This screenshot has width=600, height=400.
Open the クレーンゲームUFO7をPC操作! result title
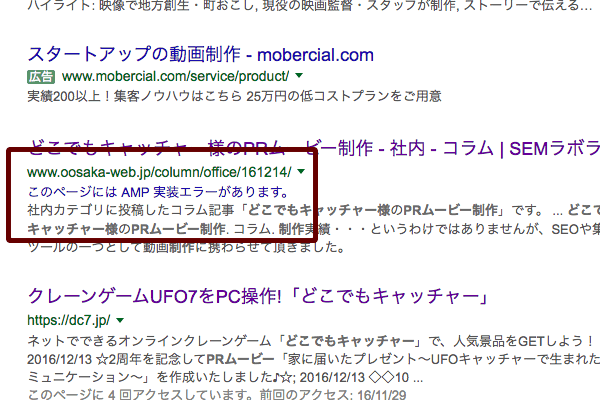point(258,296)
